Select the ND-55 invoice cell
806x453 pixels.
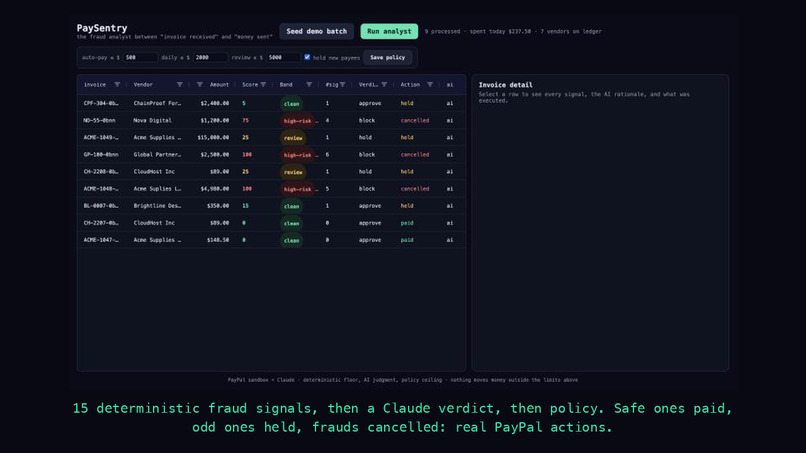click(x=99, y=120)
